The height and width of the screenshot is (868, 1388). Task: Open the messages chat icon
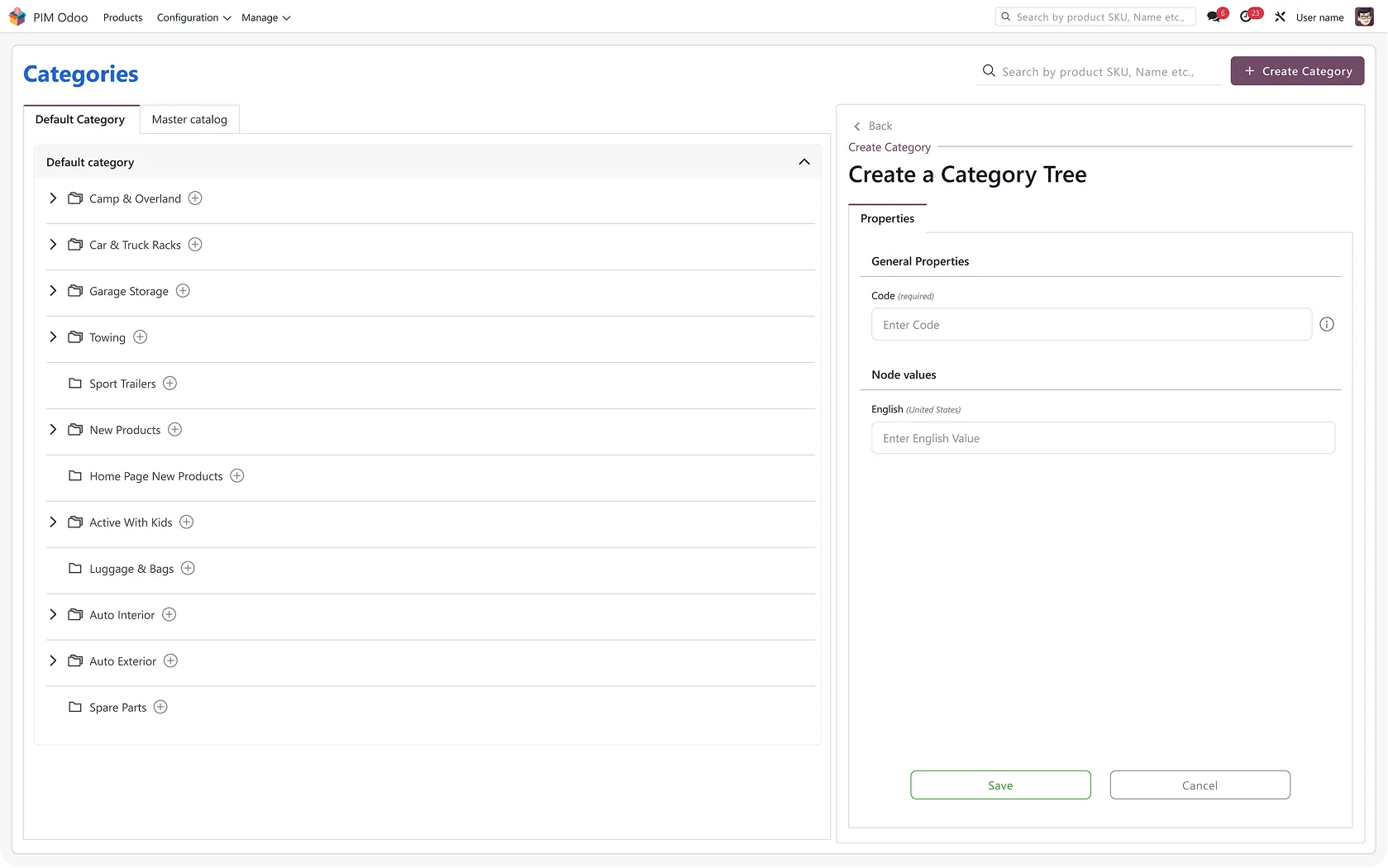tap(1214, 17)
